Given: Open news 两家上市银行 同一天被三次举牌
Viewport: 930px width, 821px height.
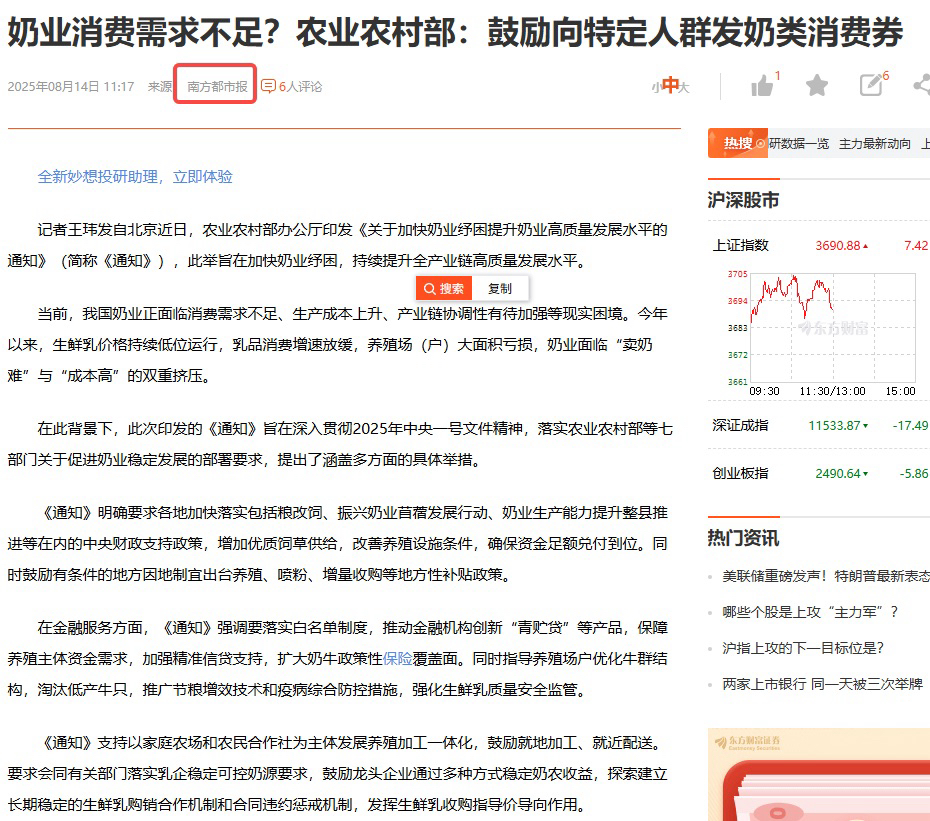Looking at the screenshot, I should pos(823,684).
